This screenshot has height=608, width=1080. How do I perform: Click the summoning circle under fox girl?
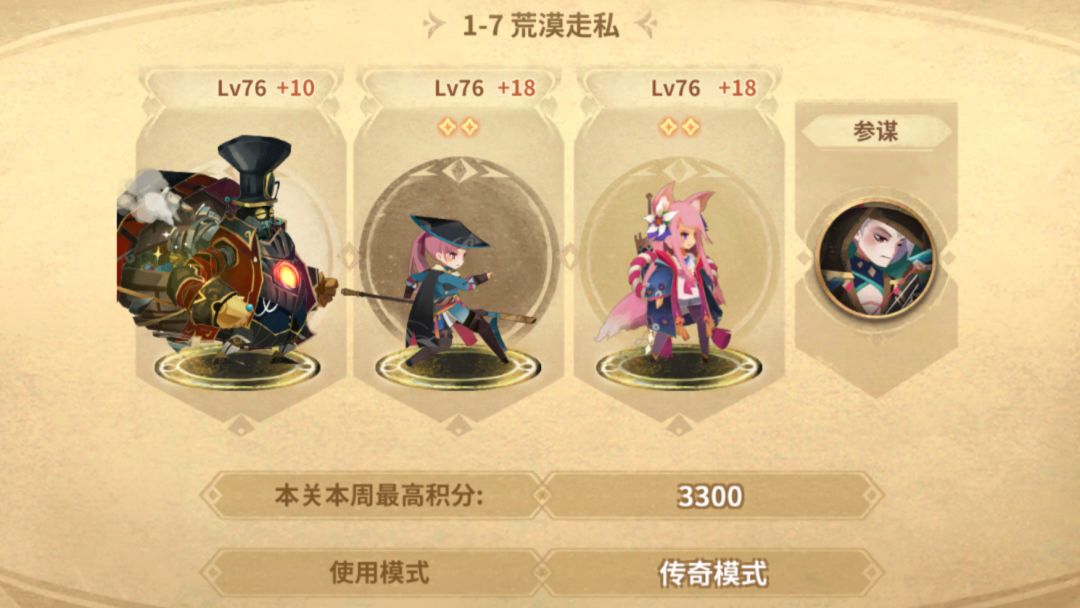[x=678, y=368]
